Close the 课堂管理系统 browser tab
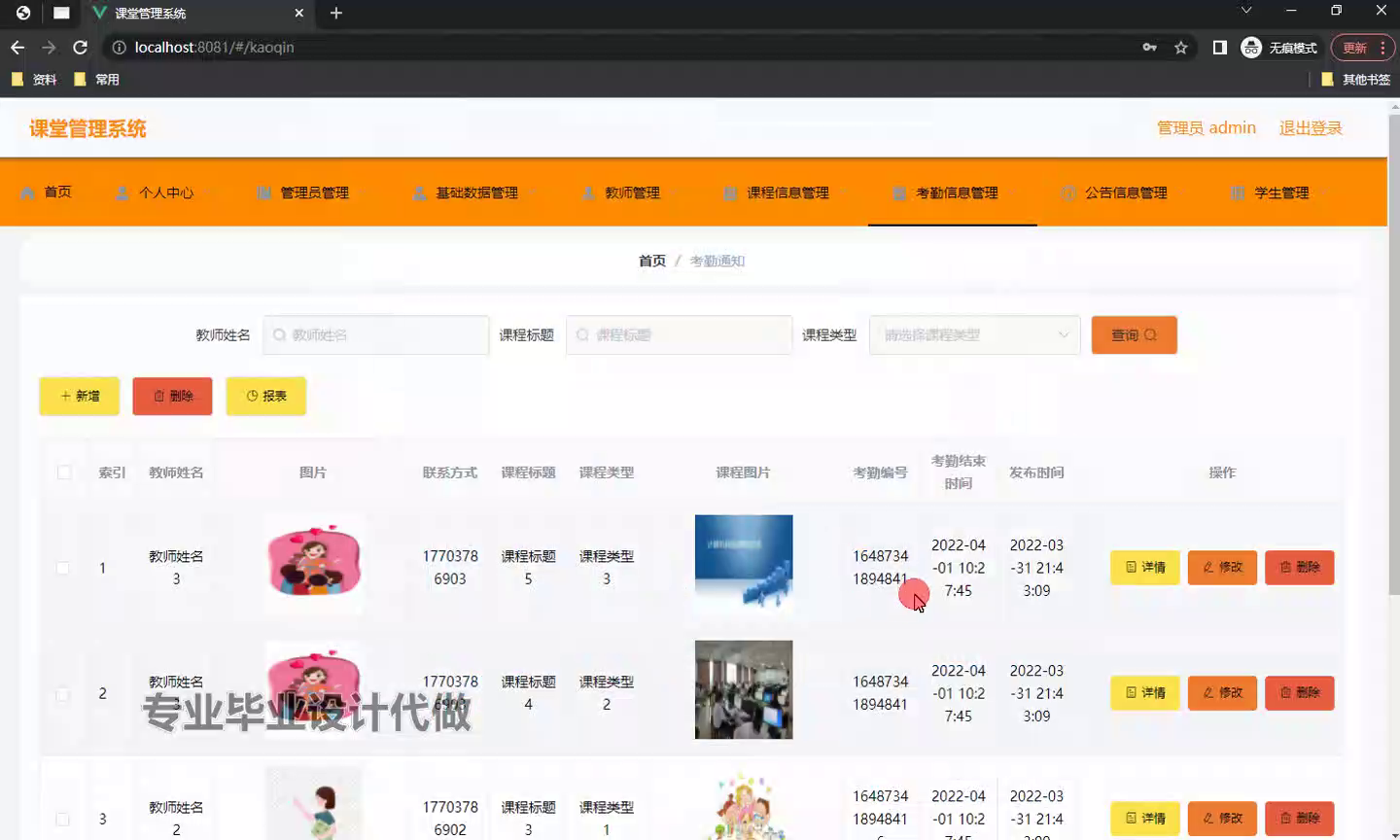The height and width of the screenshot is (840, 1400). point(299,13)
